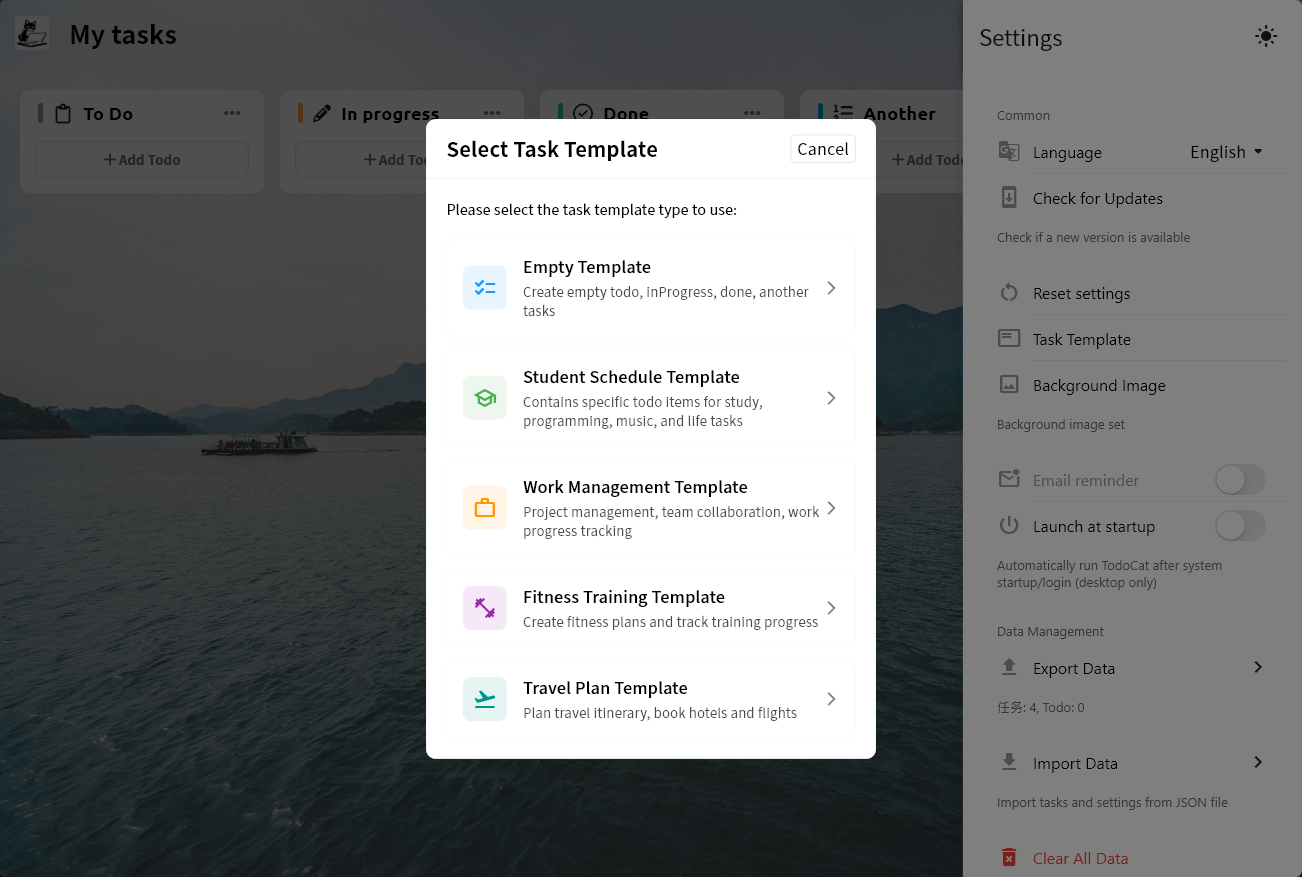Open Check for Updates in Settings
The width and height of the screenshot is (1302, 877).
coord(1098,198)
